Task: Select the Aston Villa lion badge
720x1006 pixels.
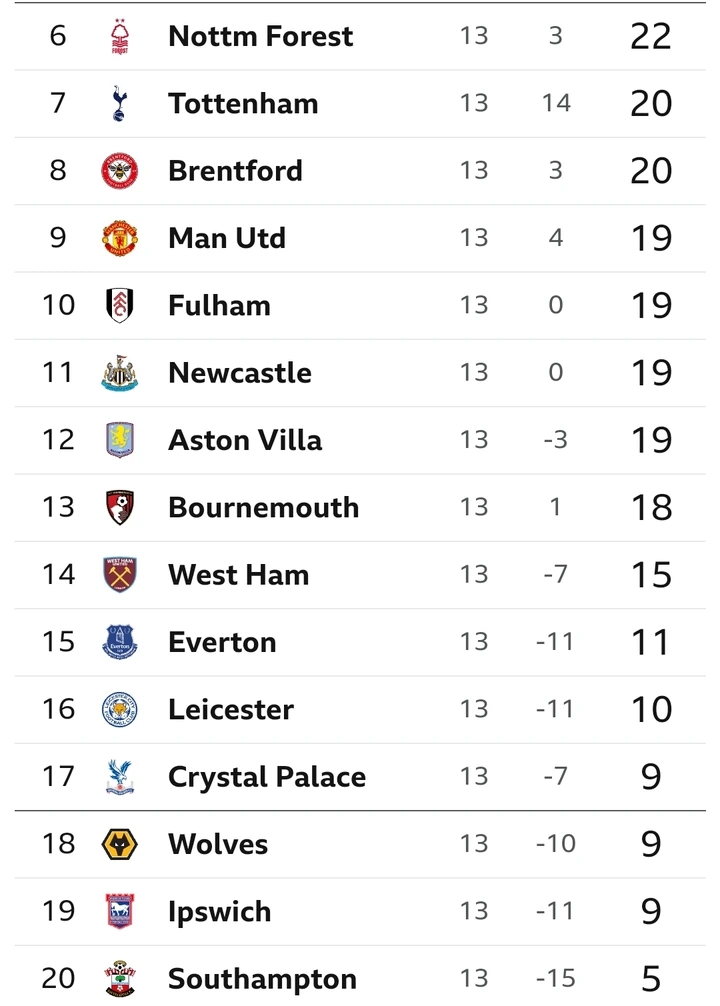Action: coord(120,440)
